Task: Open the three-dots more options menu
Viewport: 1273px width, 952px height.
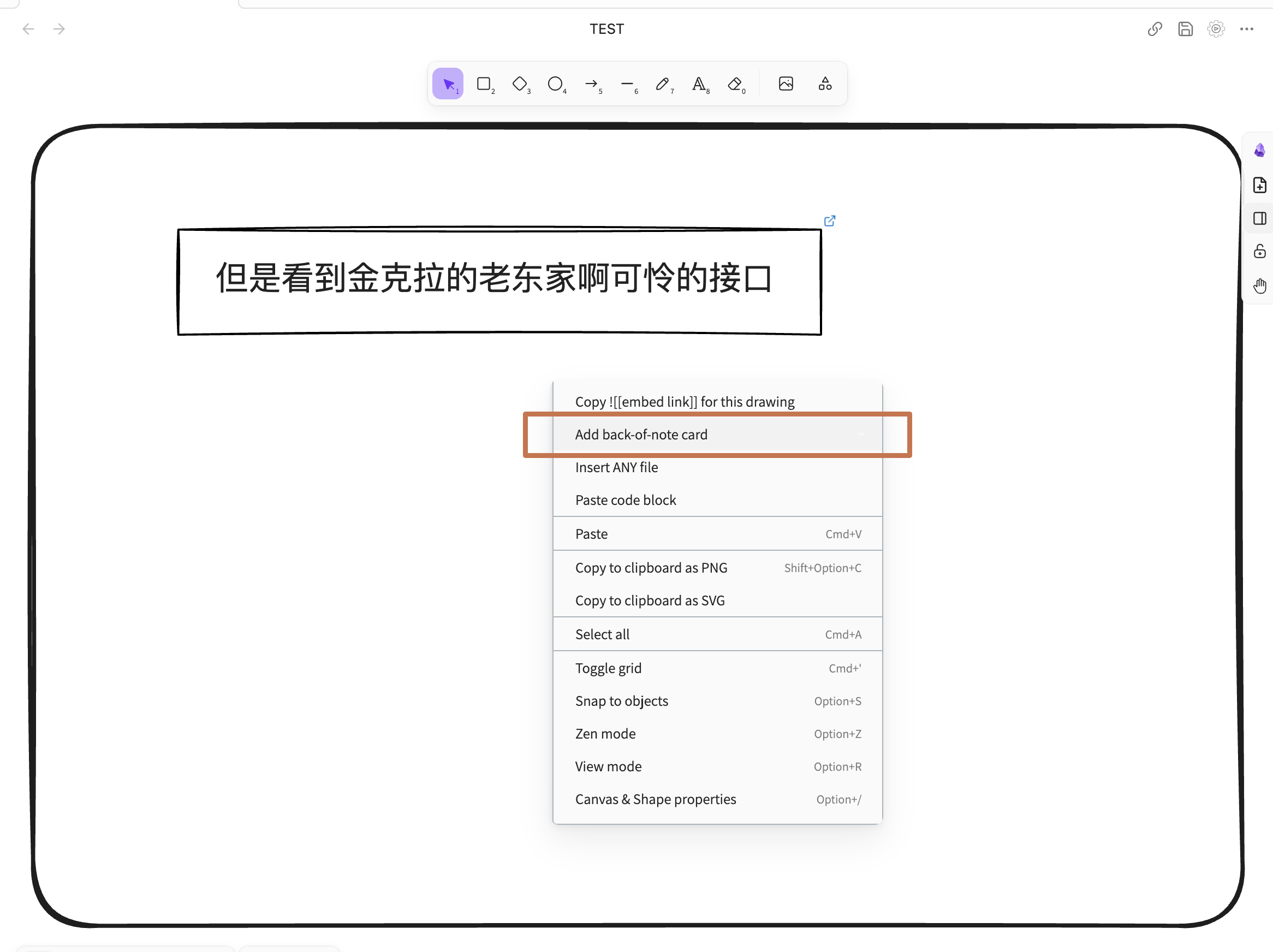Action: [1247, 29]
